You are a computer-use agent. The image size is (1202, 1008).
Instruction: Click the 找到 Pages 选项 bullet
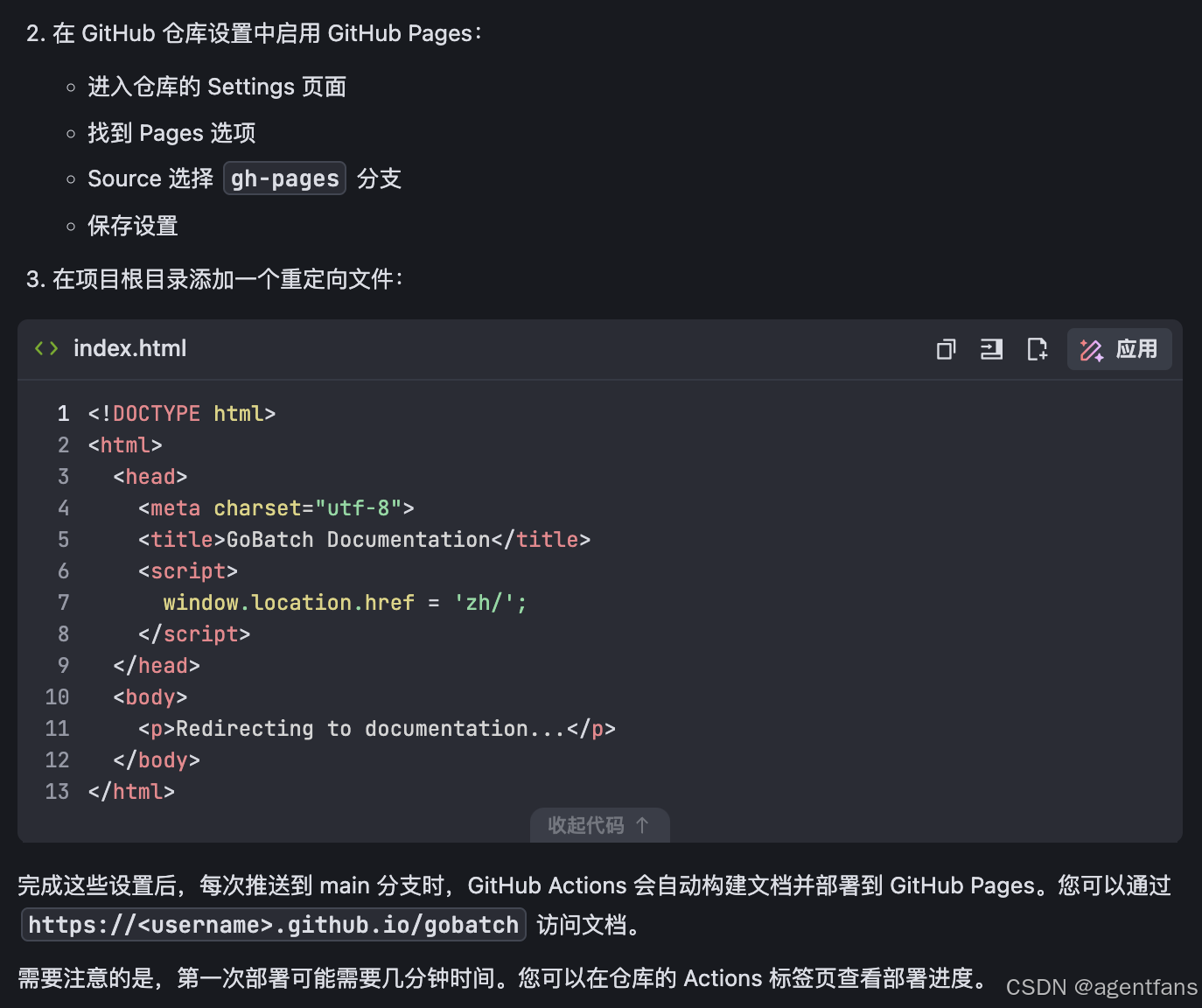(171, 133)
